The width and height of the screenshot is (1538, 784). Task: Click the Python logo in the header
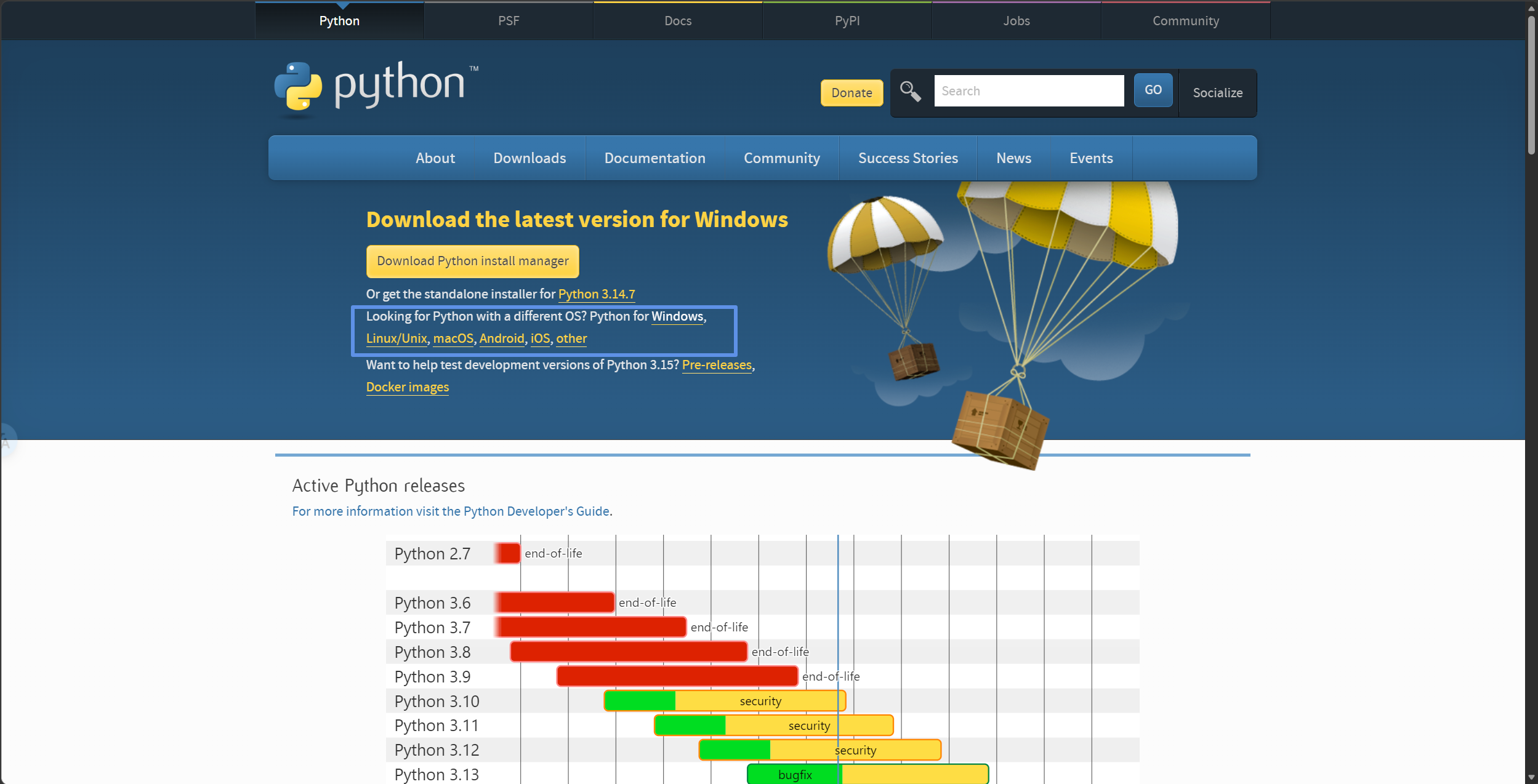(376, 89)
